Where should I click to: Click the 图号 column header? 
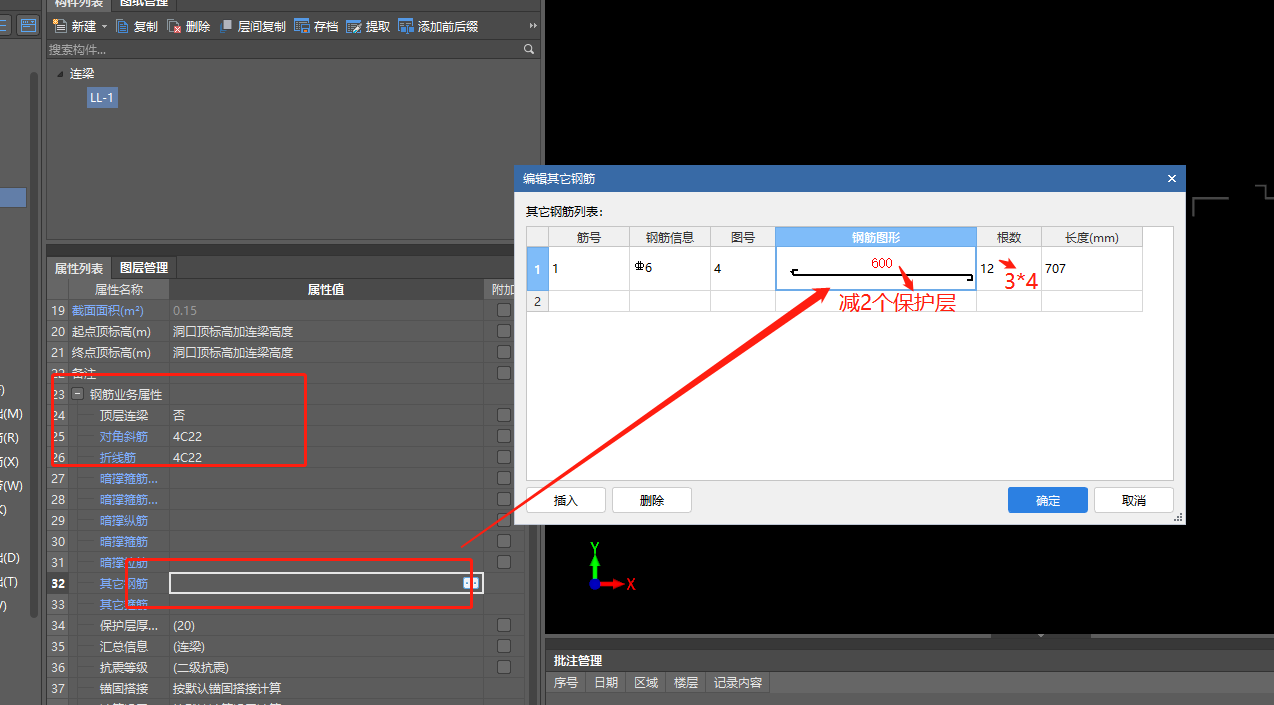[x=743, y=237]
